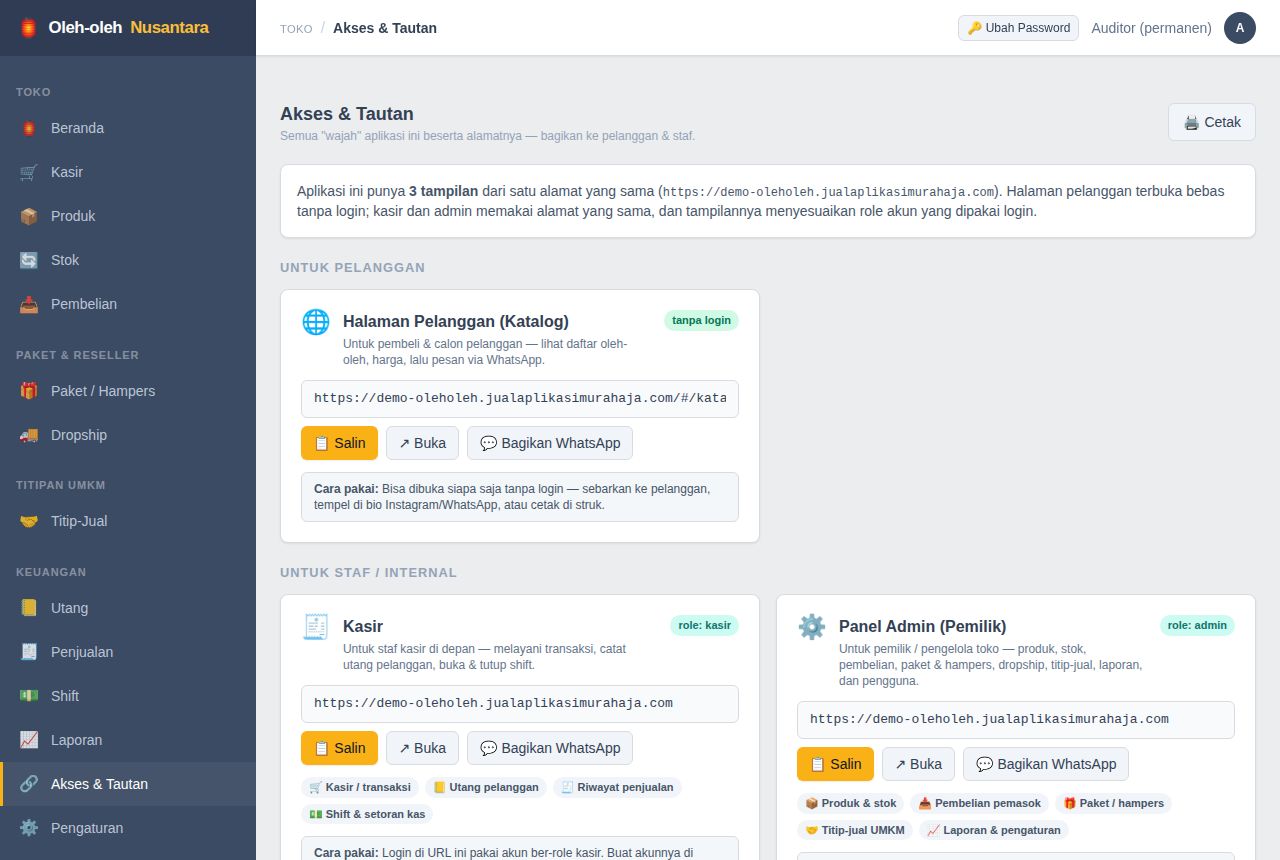Click the Laporan chart icon
The height and width of the screenshot is (860, 1280).
(x=29, y=740)
